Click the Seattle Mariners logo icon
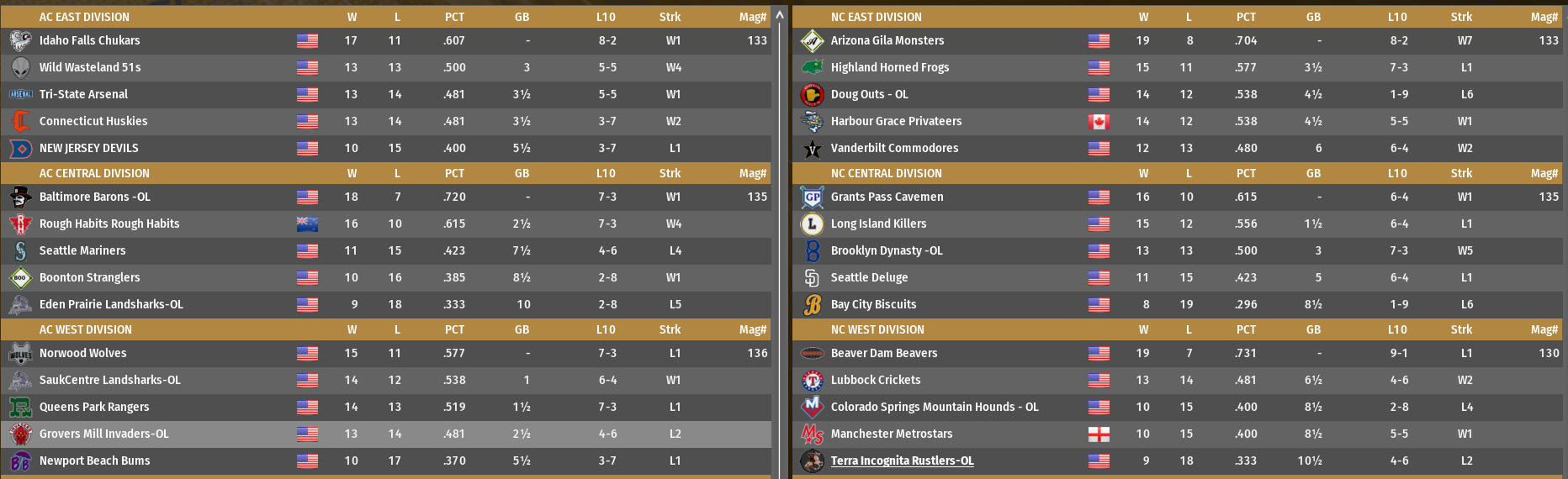Viewport: 1568px width, 479px height. 20,250
